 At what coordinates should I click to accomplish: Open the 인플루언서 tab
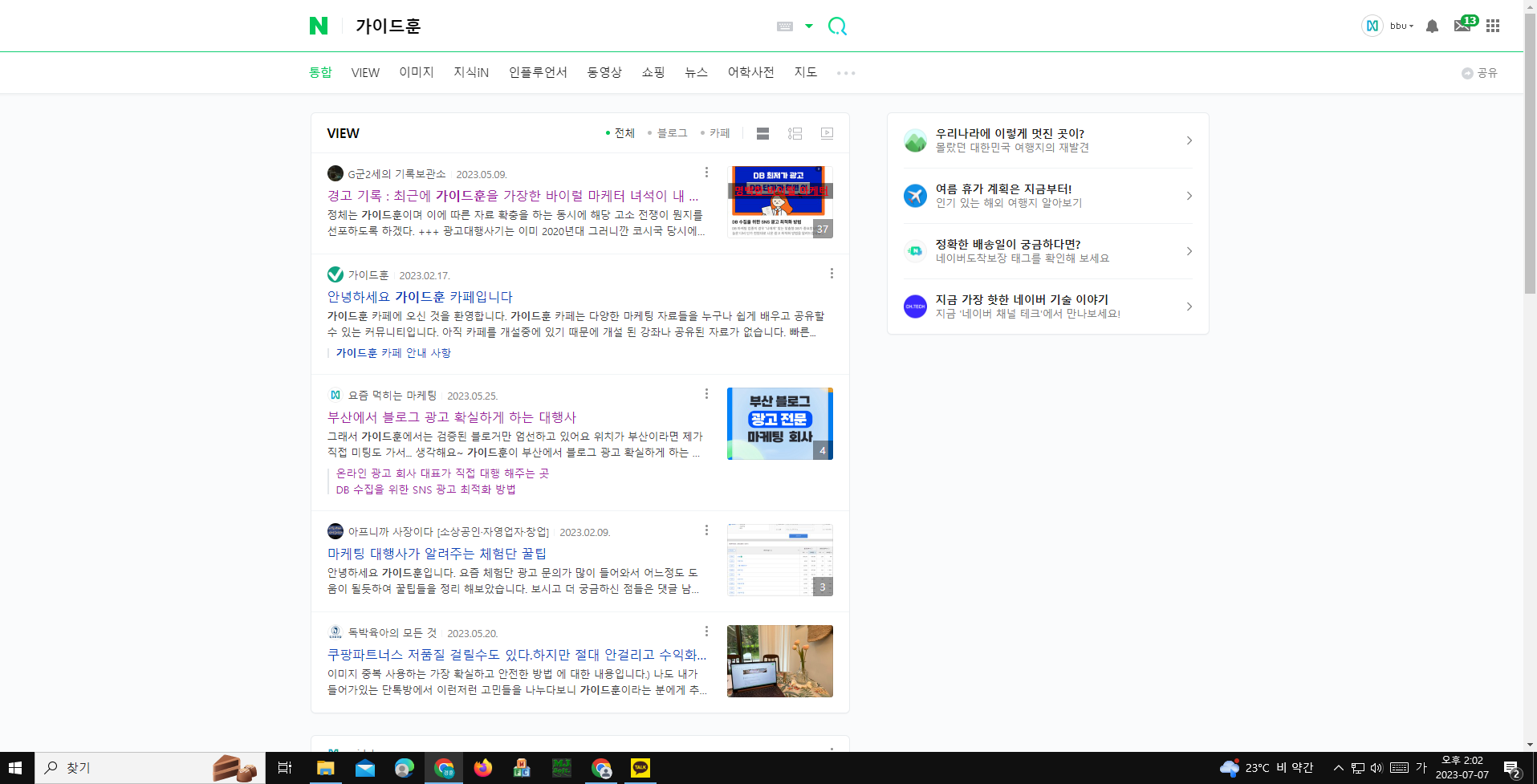click(538, 72)
